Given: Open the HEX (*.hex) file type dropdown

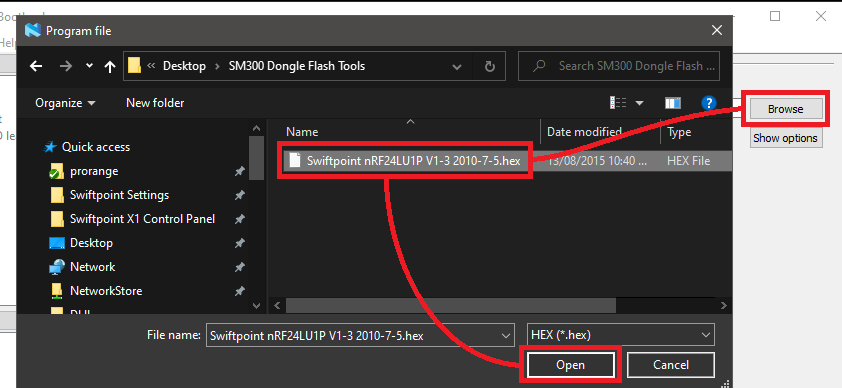Looking at the screenshot, I should click(621, 335).
